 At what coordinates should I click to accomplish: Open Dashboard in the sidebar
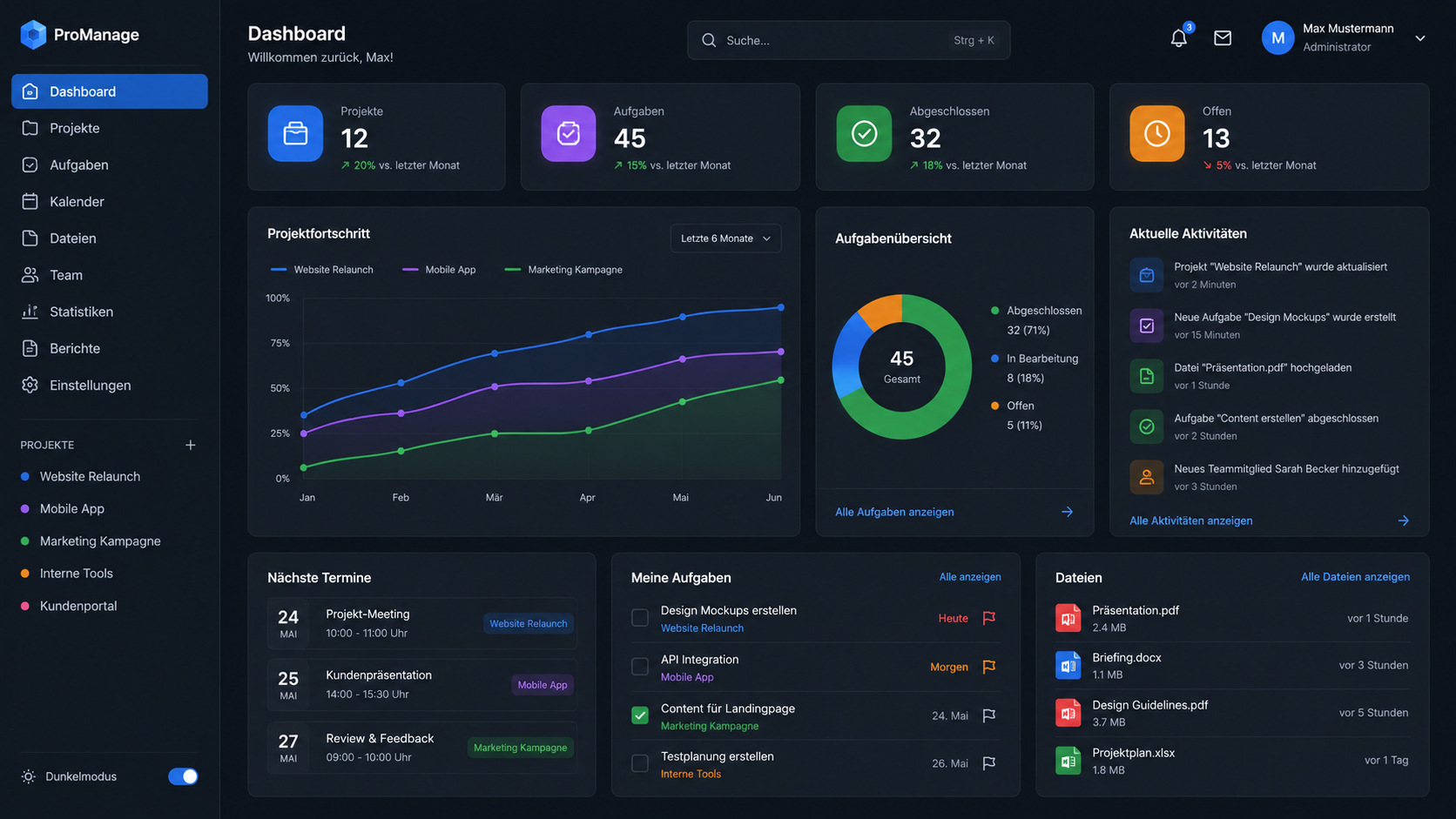(x=110, y=91)
